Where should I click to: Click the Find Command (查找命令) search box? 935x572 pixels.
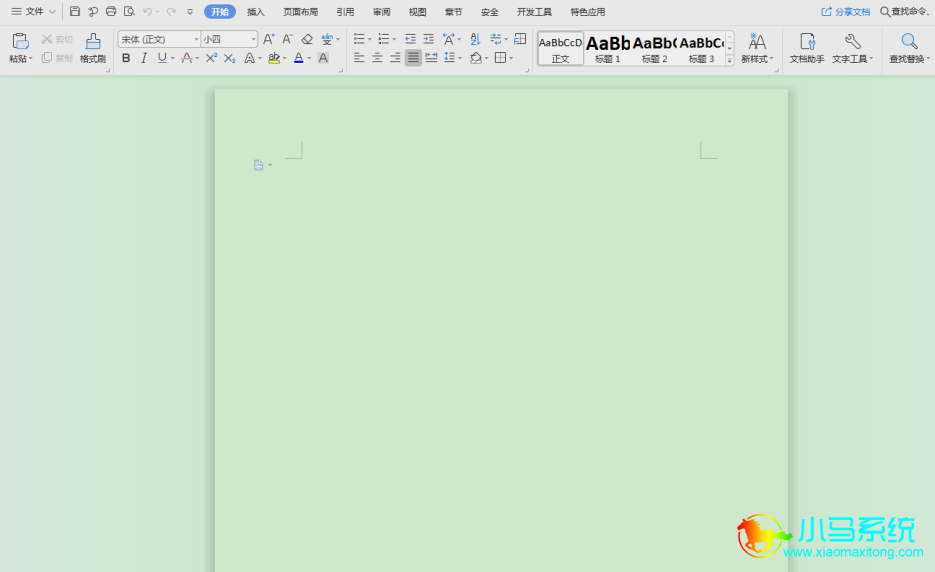pos(905,11)
